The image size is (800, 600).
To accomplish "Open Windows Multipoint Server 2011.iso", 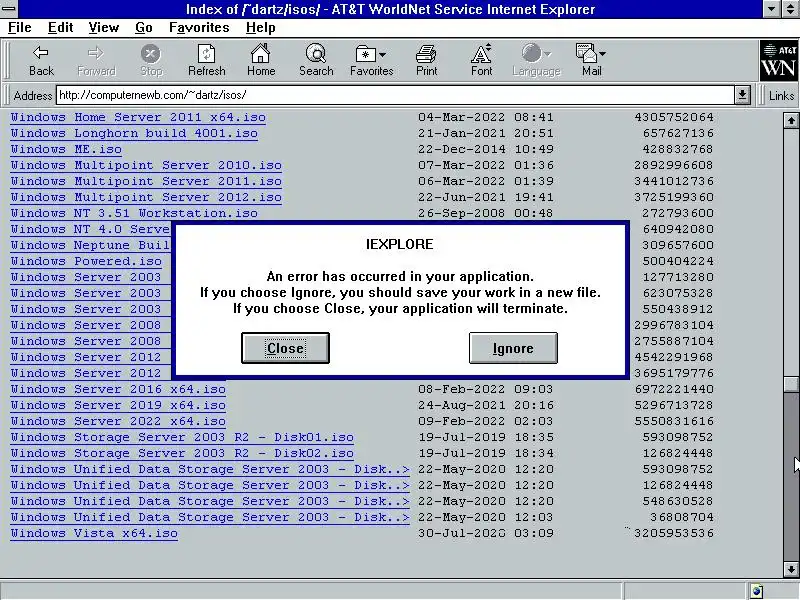I will [x=146, y=181].
